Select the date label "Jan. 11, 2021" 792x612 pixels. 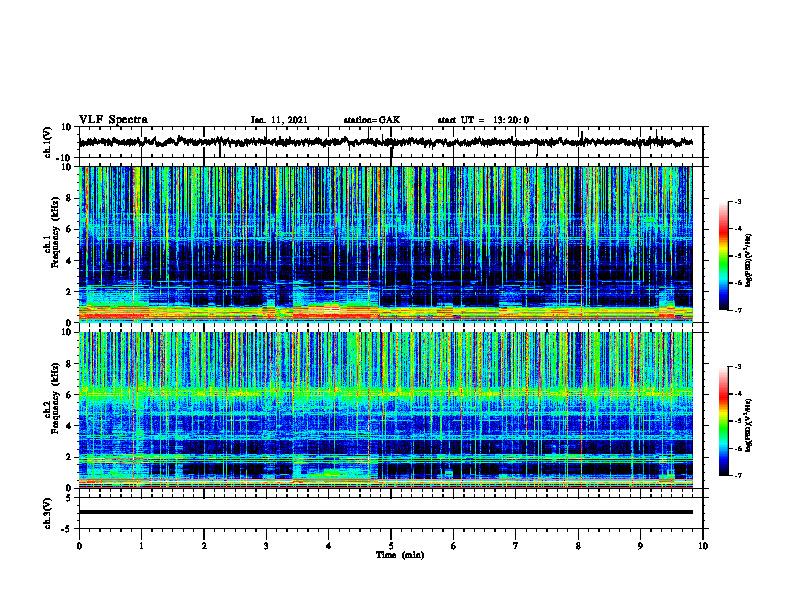pos(279,120)
